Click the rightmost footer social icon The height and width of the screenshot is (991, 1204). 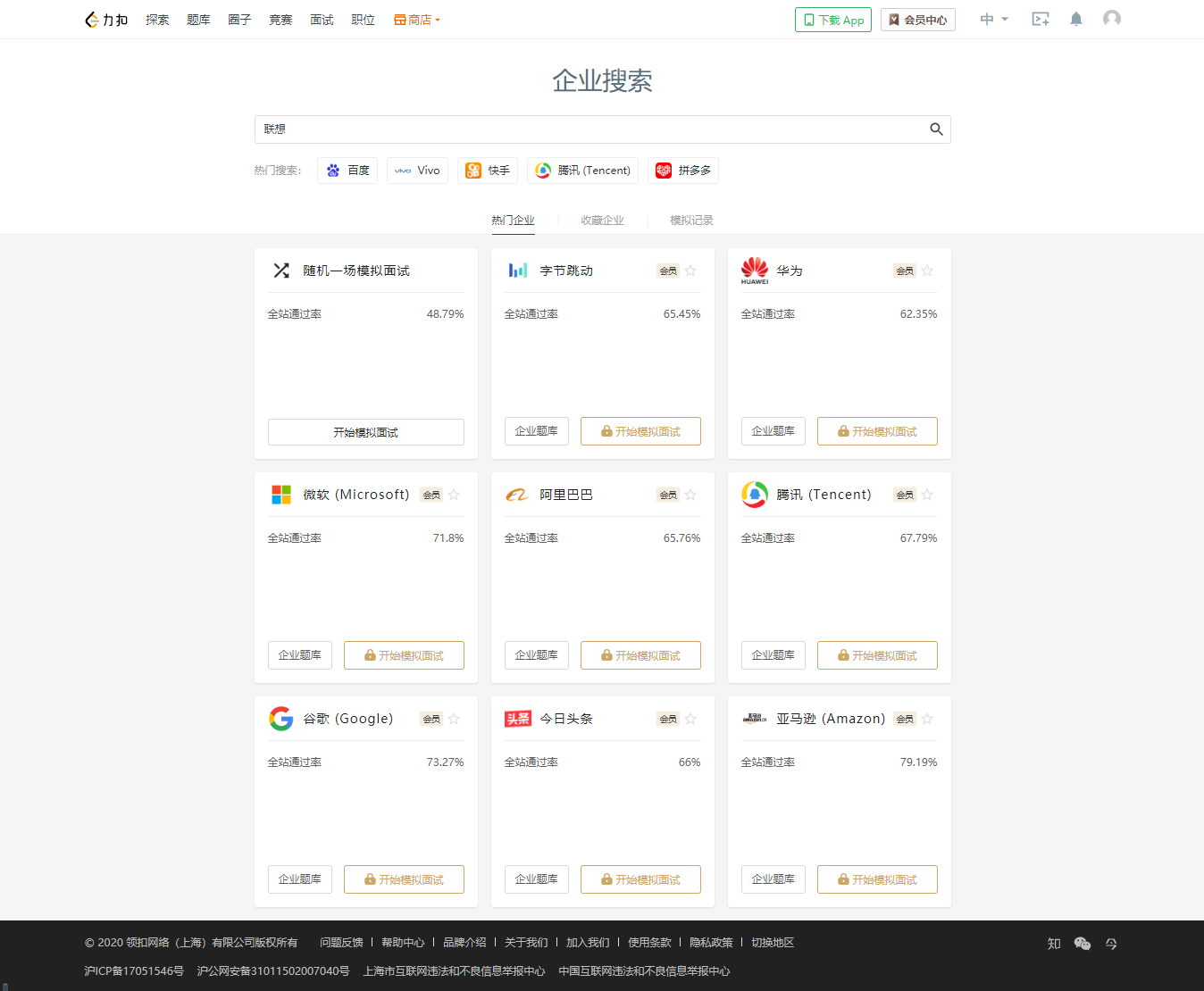coord(1111,944)
